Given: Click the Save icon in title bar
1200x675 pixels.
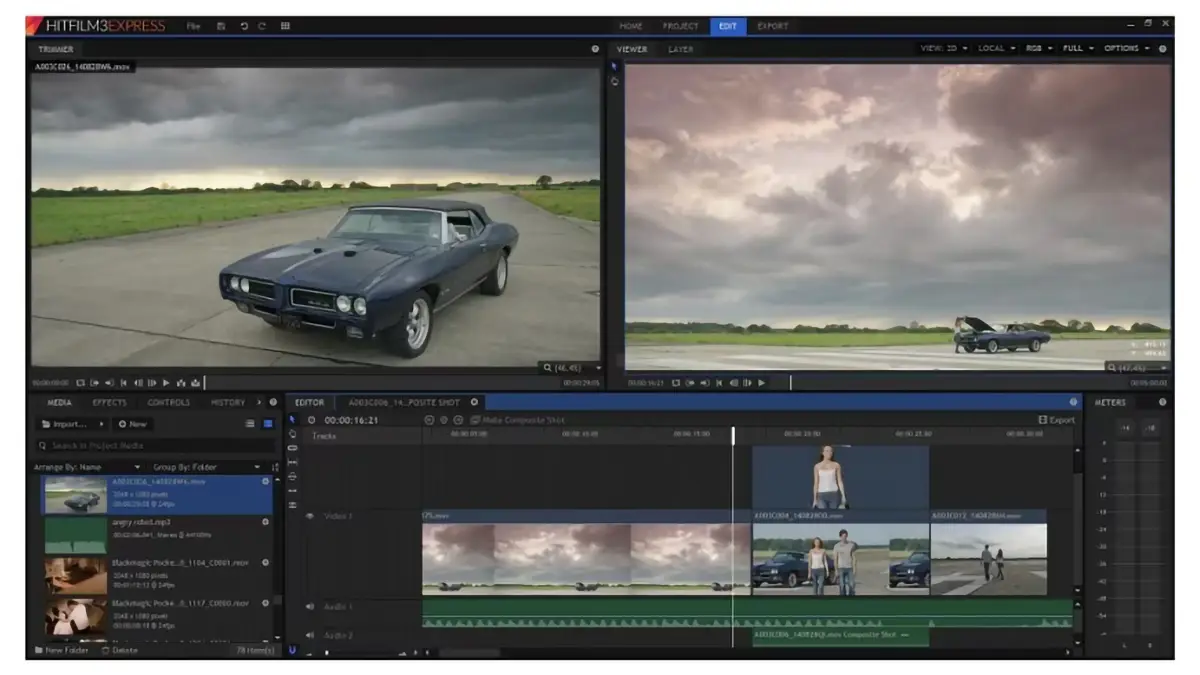Looking at the screenshot, I should (x=222, y=26).
